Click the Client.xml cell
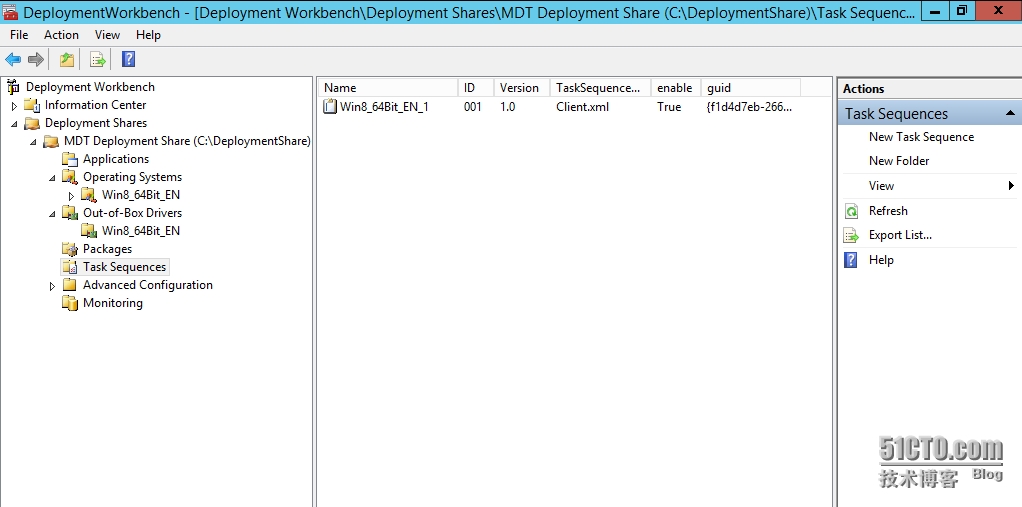1022x507 pixels. (x=582, y=107)
